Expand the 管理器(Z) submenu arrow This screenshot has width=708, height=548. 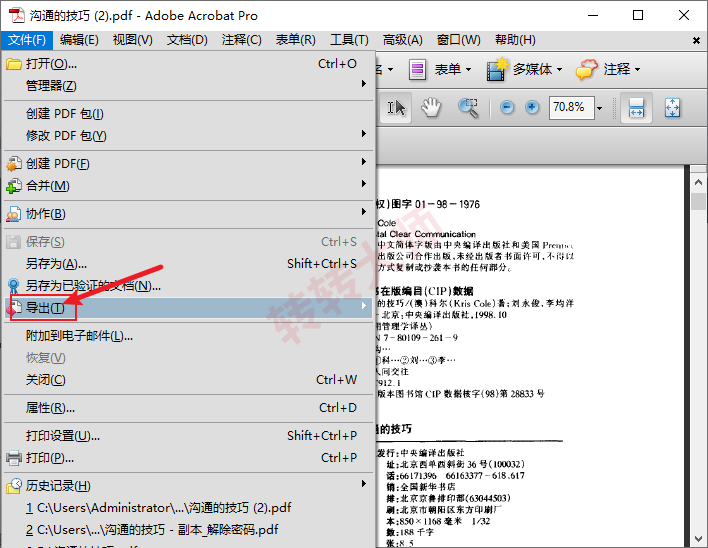363,84
